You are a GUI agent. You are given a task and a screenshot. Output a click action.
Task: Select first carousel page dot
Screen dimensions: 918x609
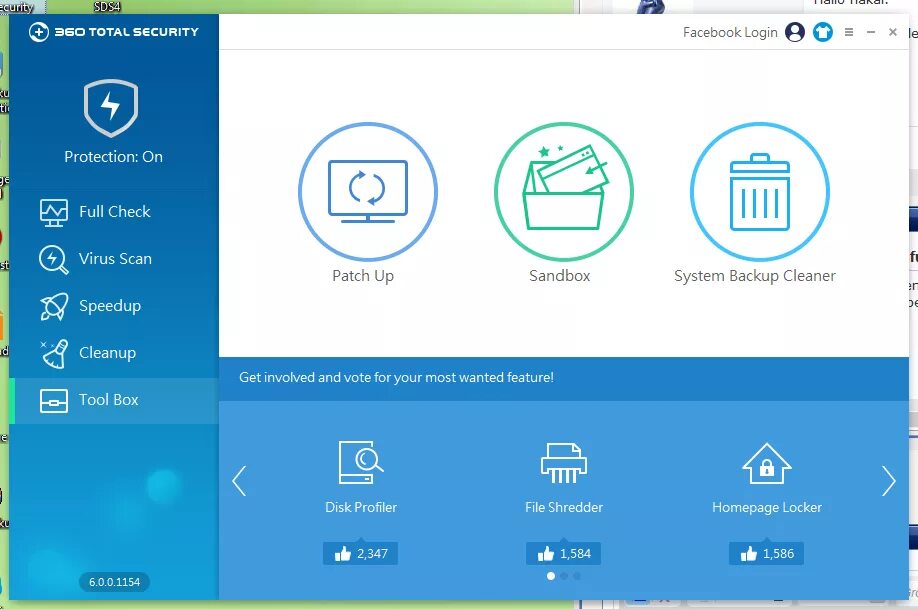click(x=550, y=576)
